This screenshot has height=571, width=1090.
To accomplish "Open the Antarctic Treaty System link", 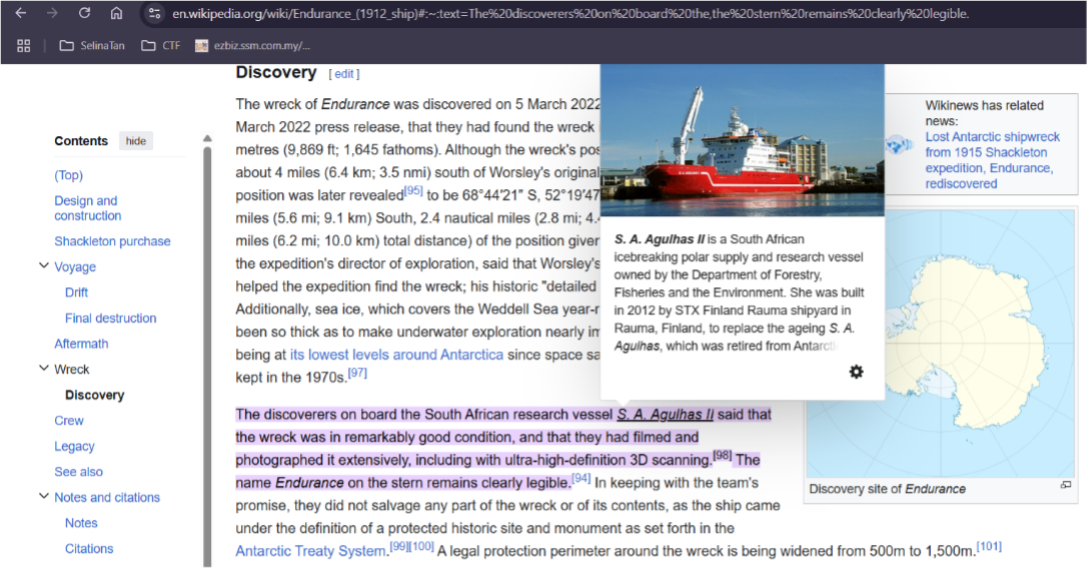I will point(311,552).
